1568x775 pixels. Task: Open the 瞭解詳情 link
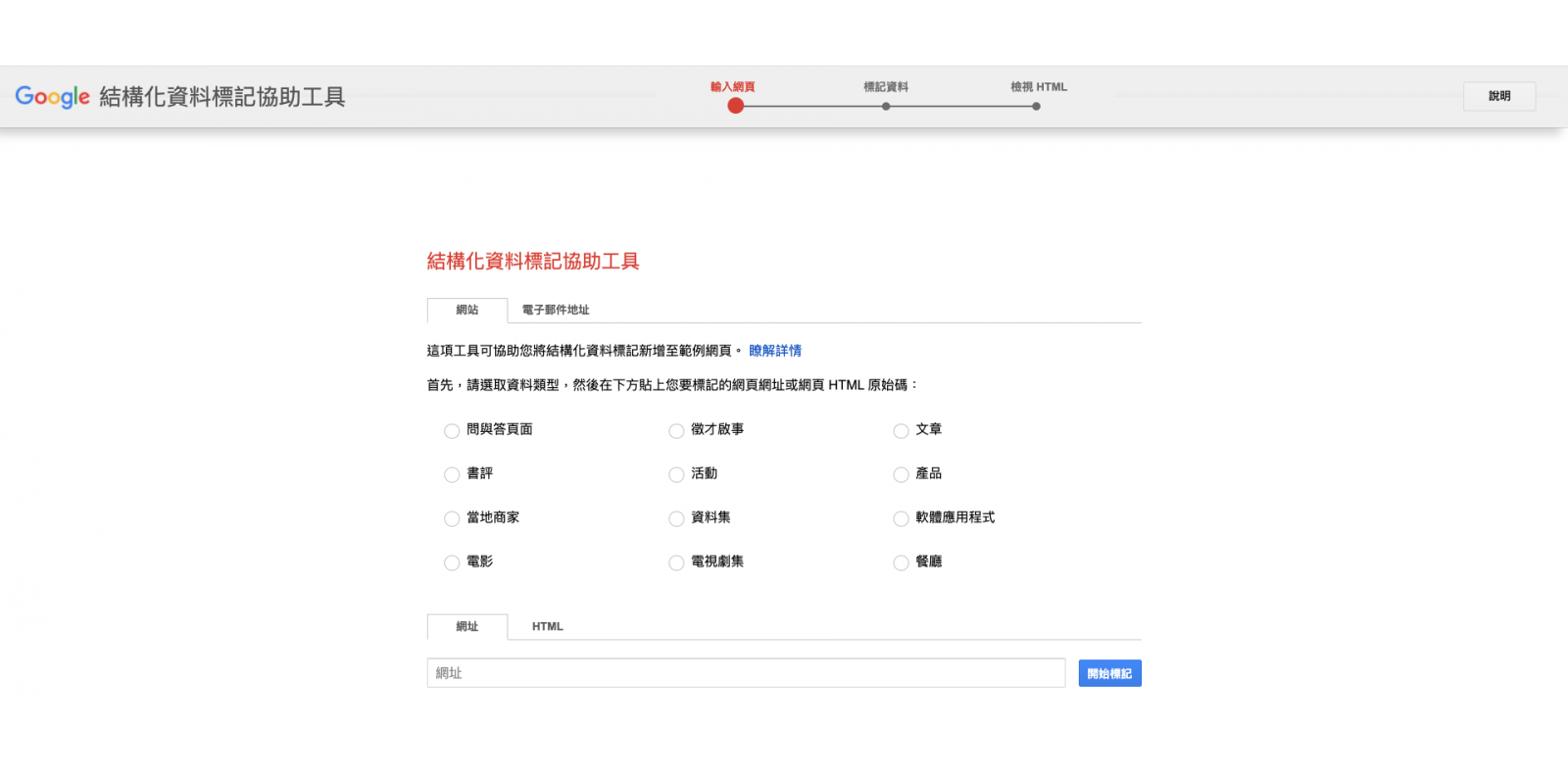point(775,351)
